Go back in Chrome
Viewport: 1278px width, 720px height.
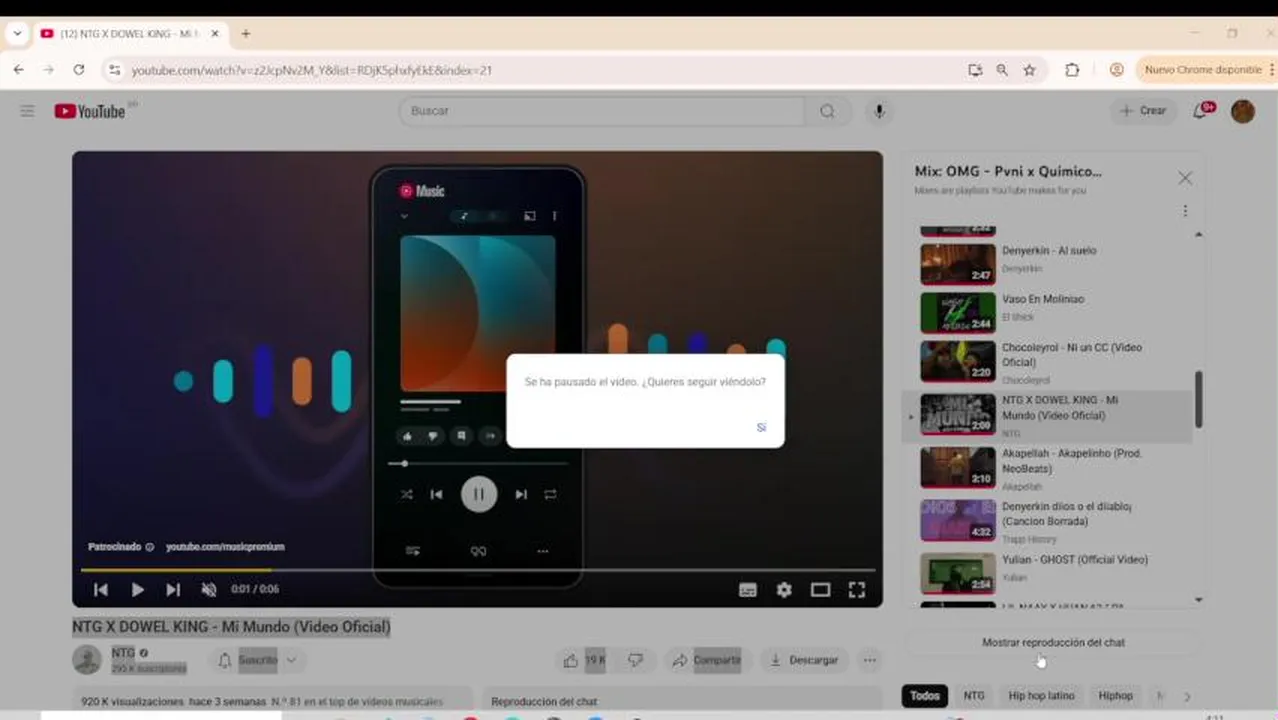tap(19, 70)
